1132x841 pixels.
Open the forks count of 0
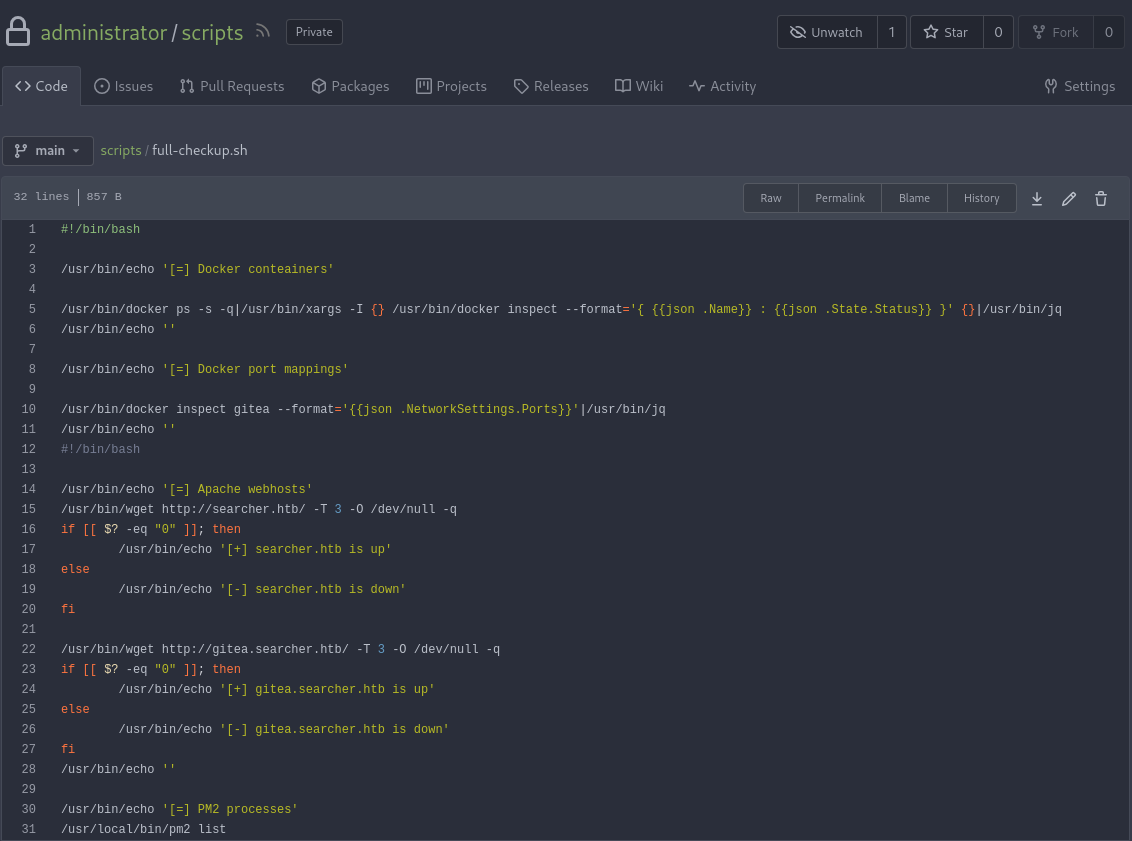(1109, 32)
